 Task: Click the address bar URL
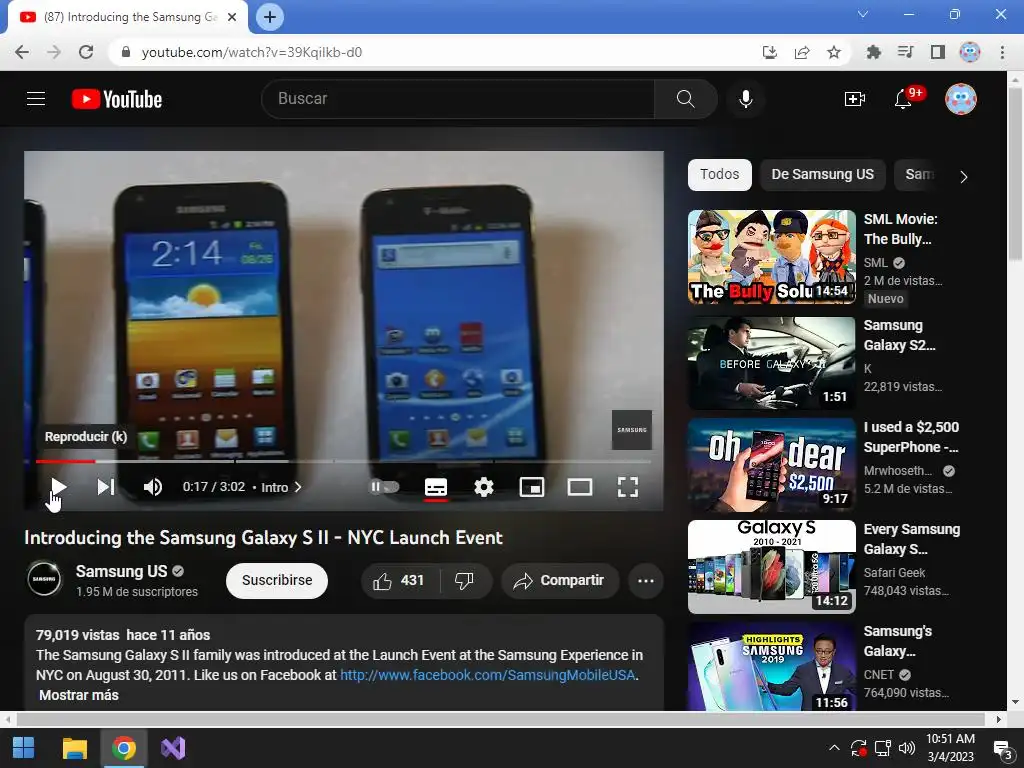click(251, 52)
